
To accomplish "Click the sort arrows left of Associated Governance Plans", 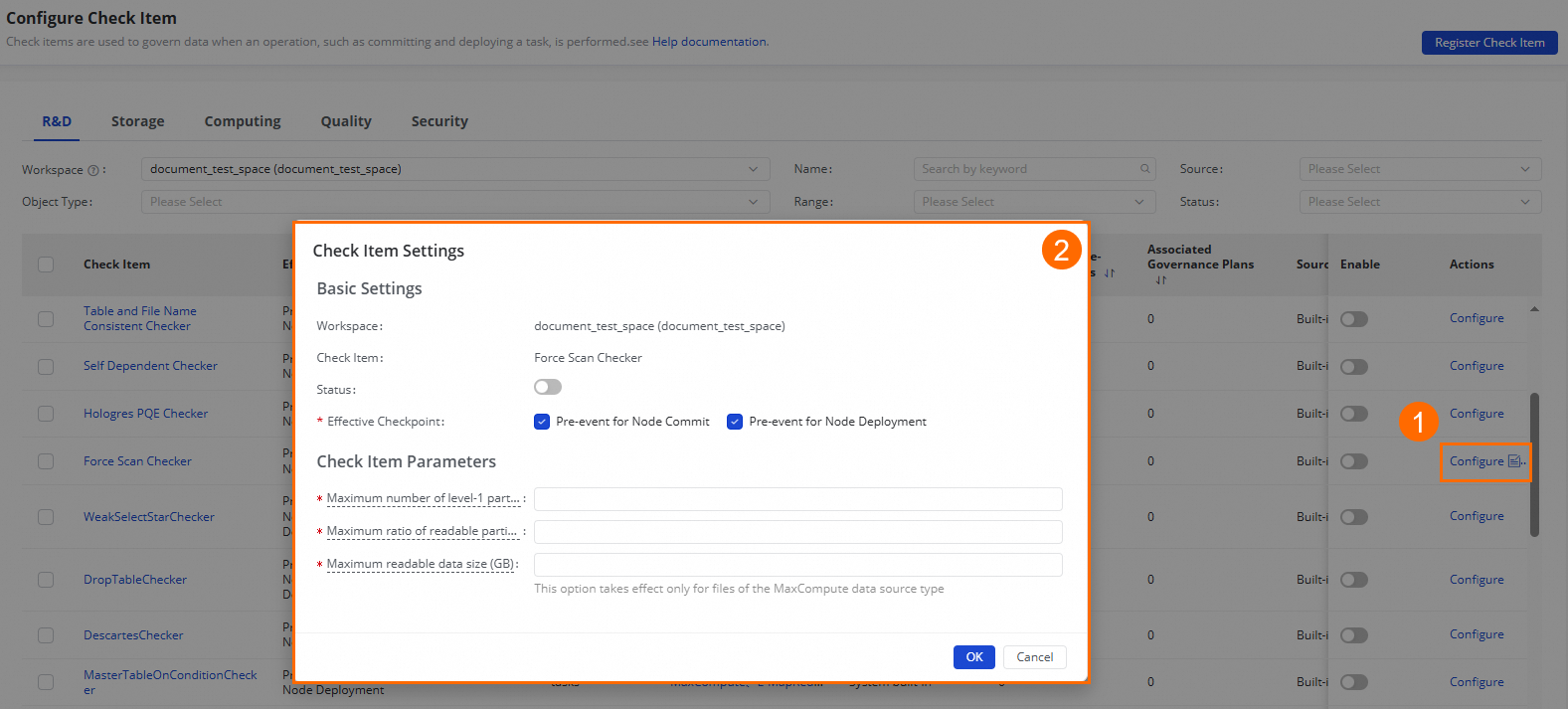I will [x=1109, y=272].
